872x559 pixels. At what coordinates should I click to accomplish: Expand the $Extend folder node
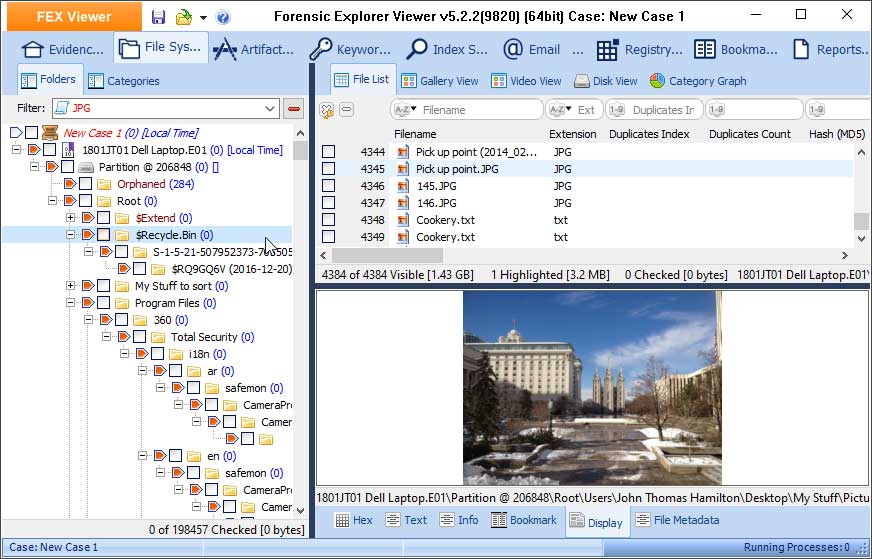tap(70, 218)
